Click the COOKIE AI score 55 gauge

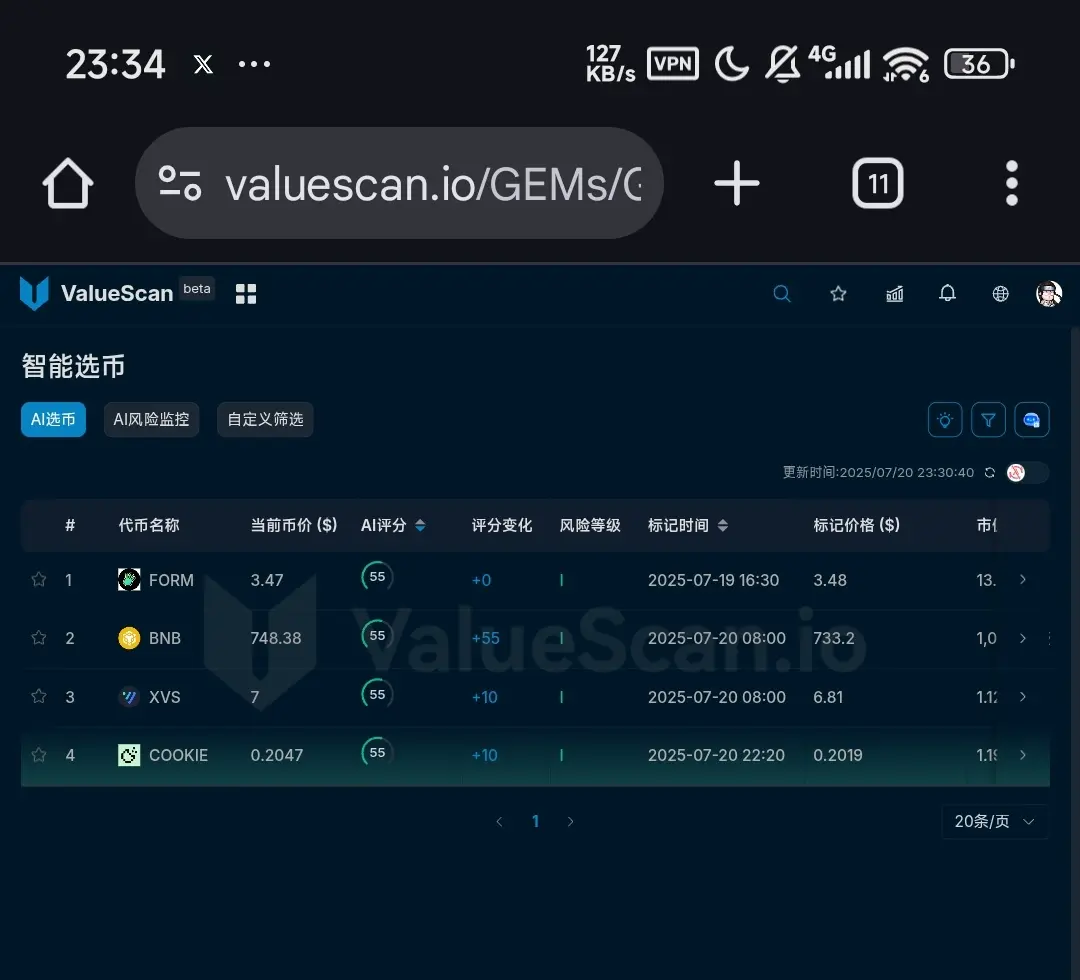pos(377,752)
